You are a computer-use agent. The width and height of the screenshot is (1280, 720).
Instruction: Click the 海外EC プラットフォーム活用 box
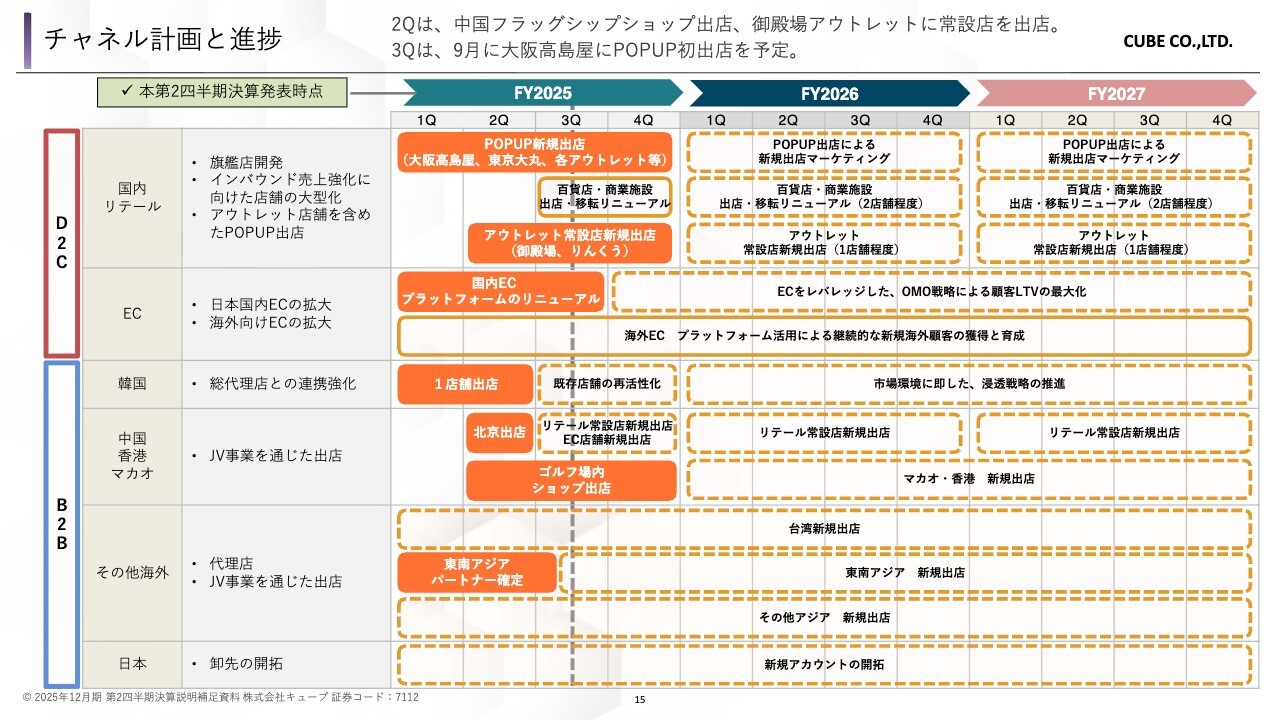[x=824, y=336]
